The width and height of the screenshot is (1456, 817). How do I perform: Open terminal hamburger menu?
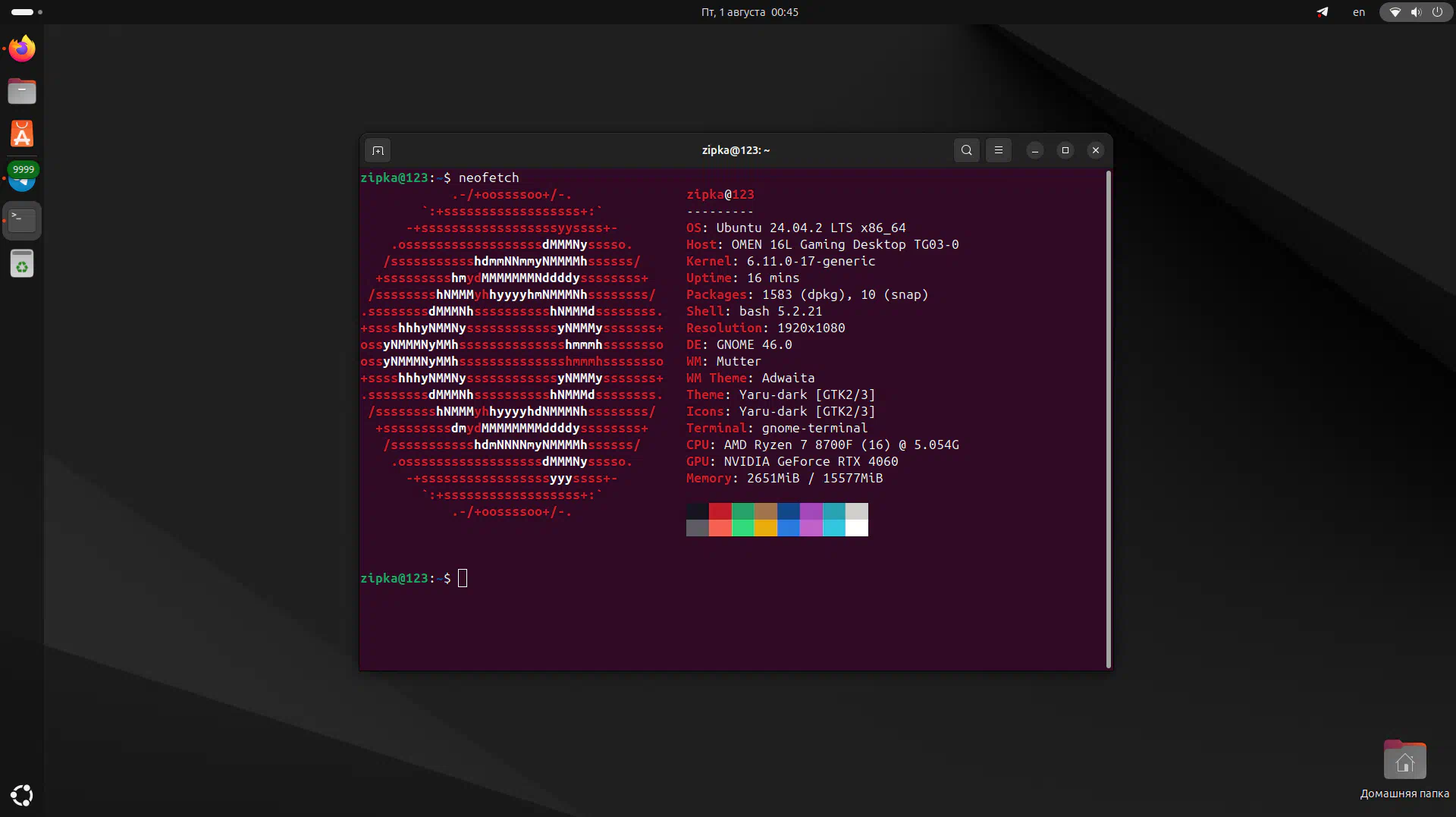click(999, 150)
